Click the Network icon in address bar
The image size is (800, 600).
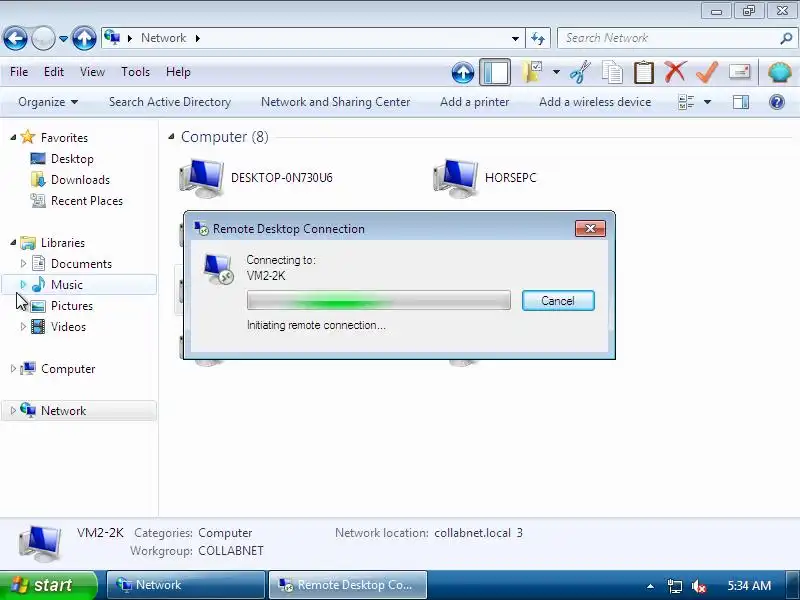click(x=112, y=38)
